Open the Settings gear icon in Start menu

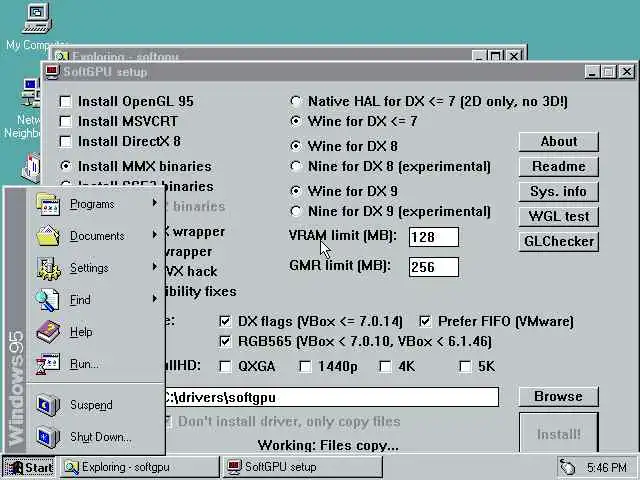tap(49, 268)
